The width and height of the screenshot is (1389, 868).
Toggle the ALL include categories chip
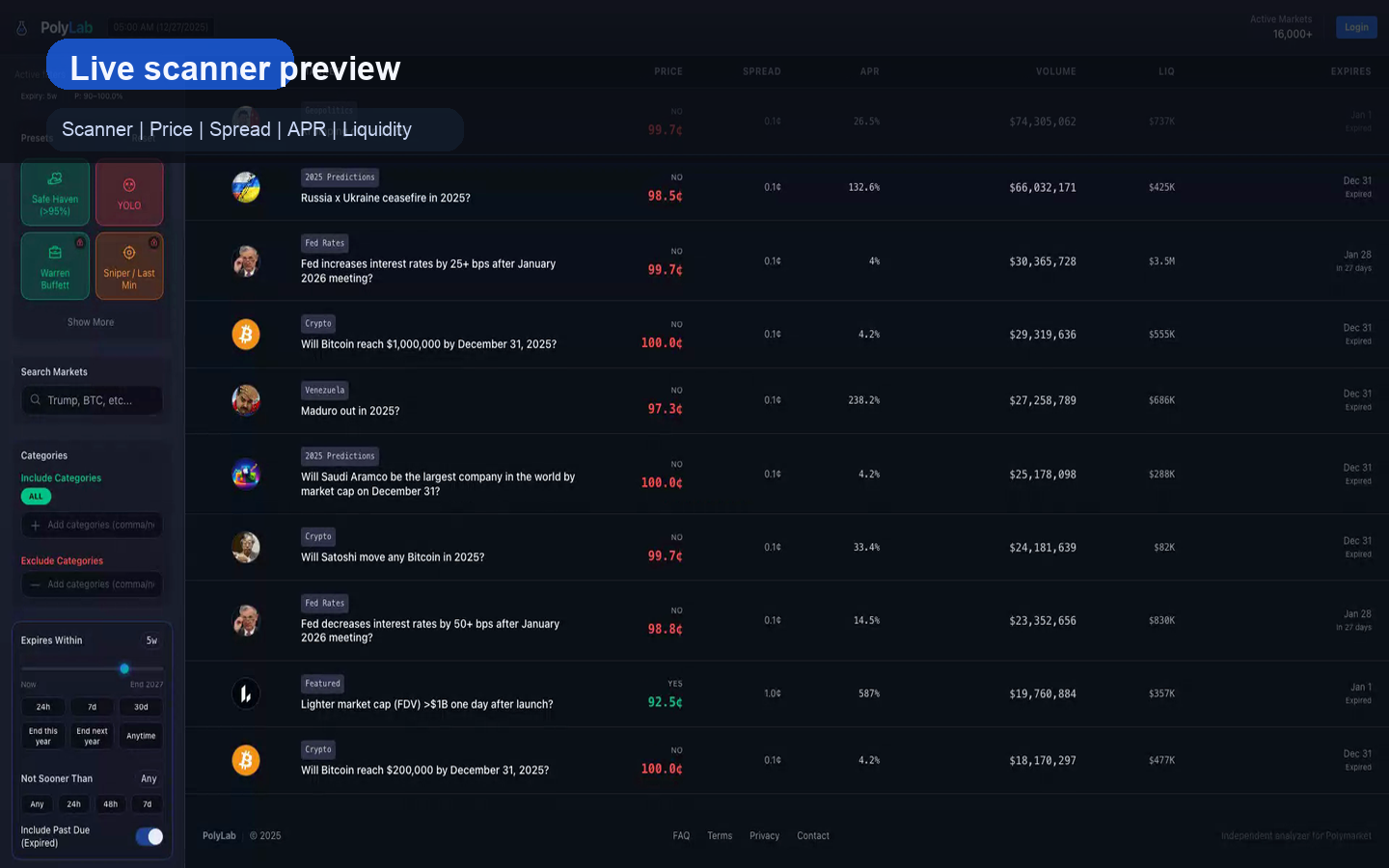coord(36,497)
